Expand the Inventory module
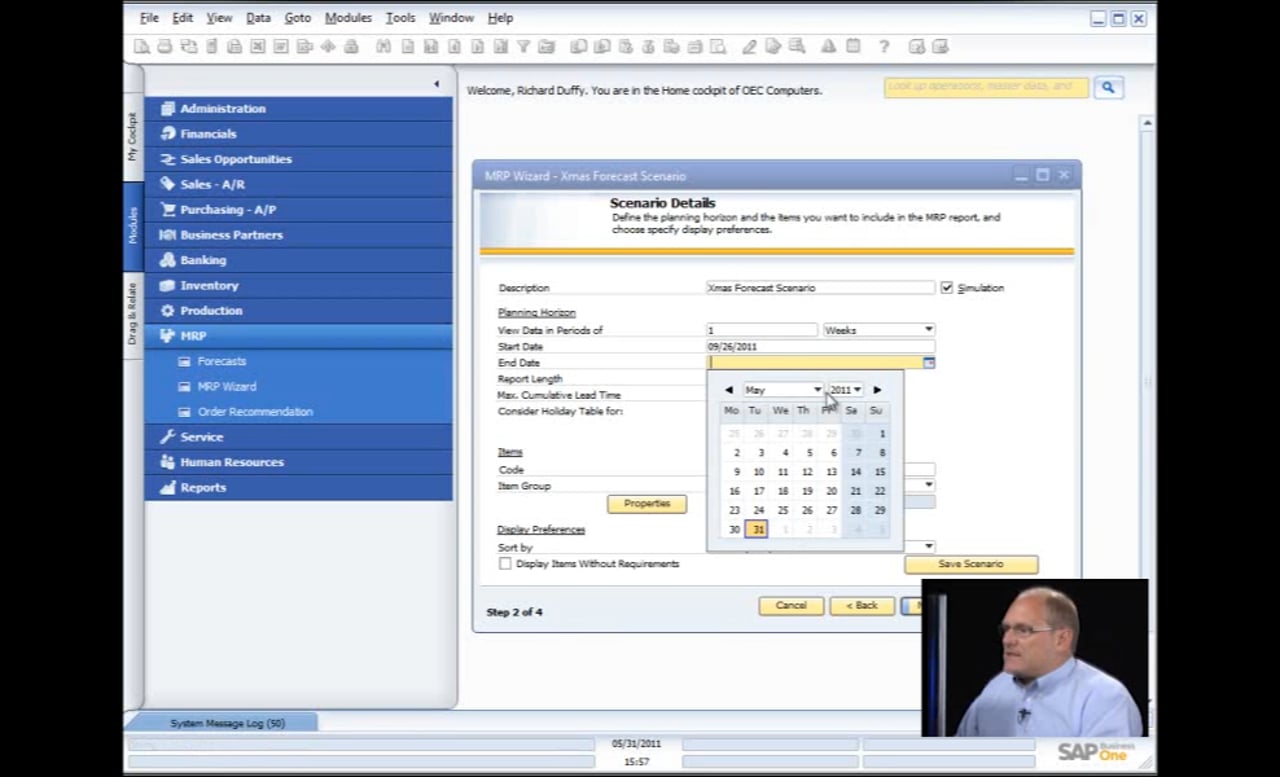 [x=298, y=285]
